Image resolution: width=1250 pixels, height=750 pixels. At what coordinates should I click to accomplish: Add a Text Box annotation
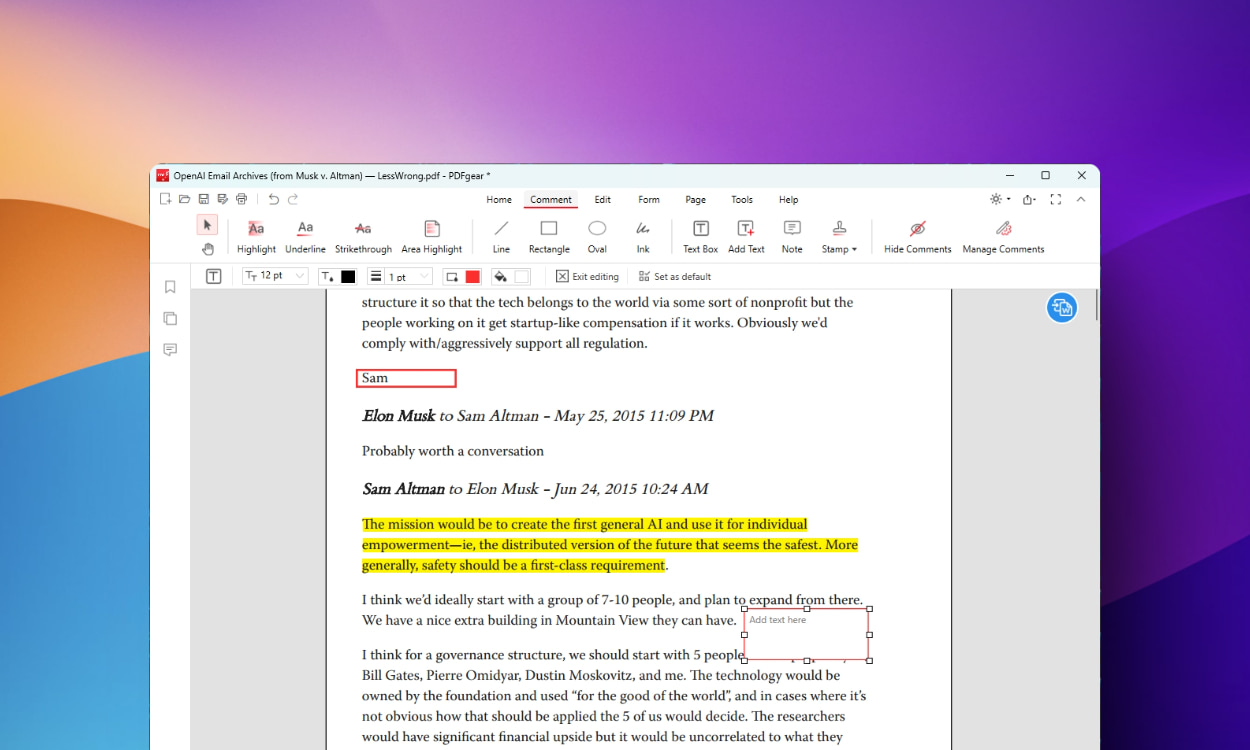tap(699, 235)
